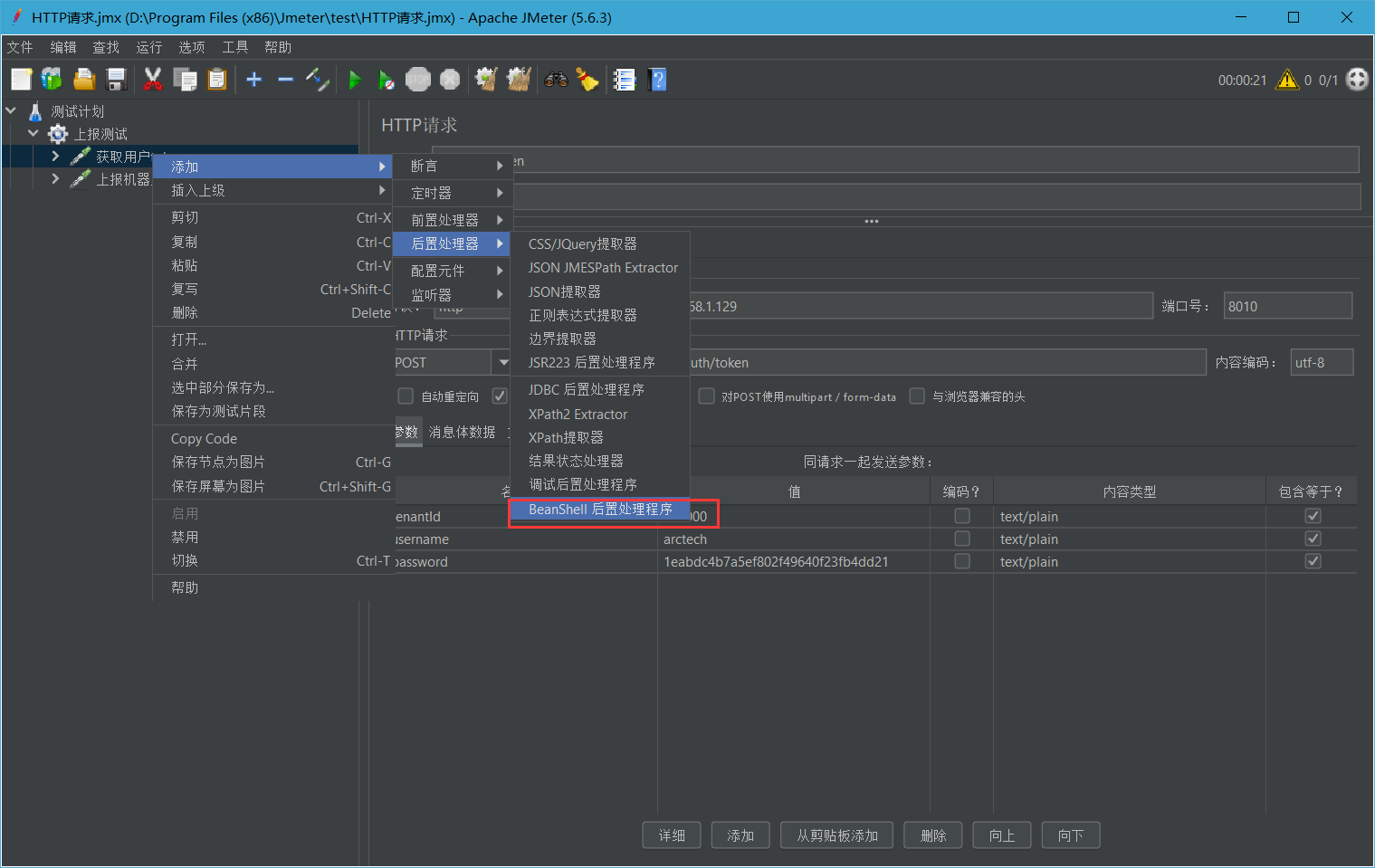
Task: Expand the 上报机器 sampler tree arrow
Action: coord(56,179)
